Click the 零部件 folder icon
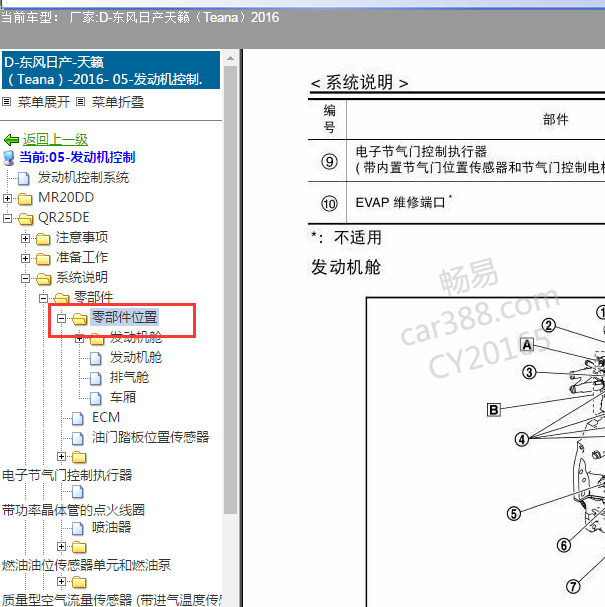The image size is (605, 607). coord(62,298)
